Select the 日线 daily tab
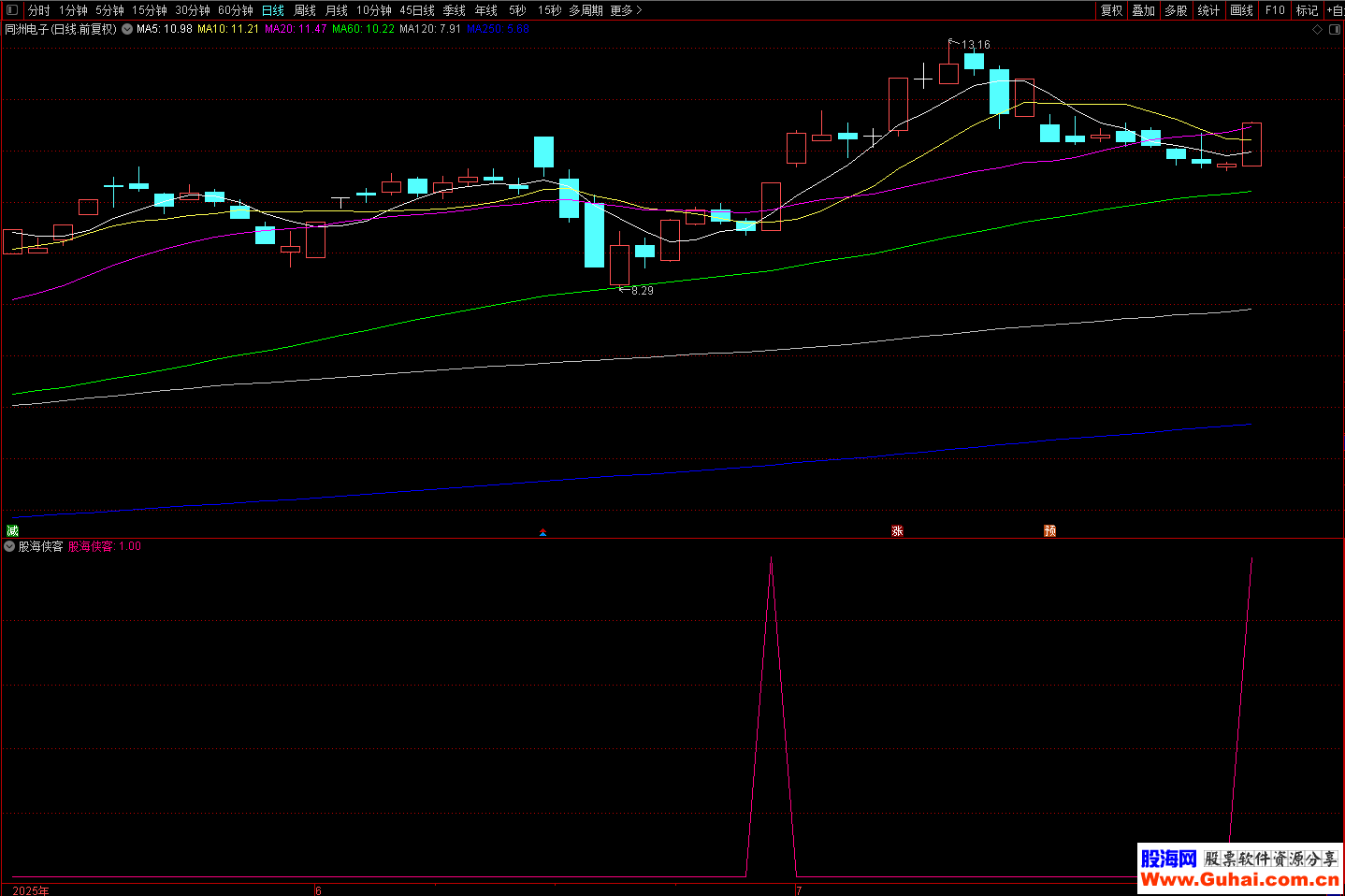Screen dimensions: 1345x896 click(x=273, y=10)
